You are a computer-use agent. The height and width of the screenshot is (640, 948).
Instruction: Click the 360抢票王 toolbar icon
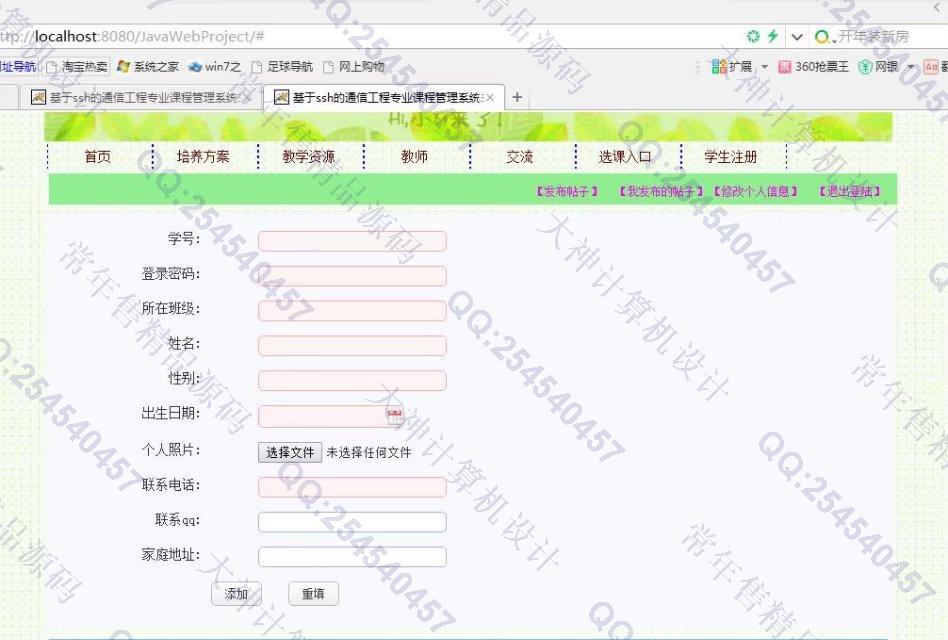tap(784, 66)
